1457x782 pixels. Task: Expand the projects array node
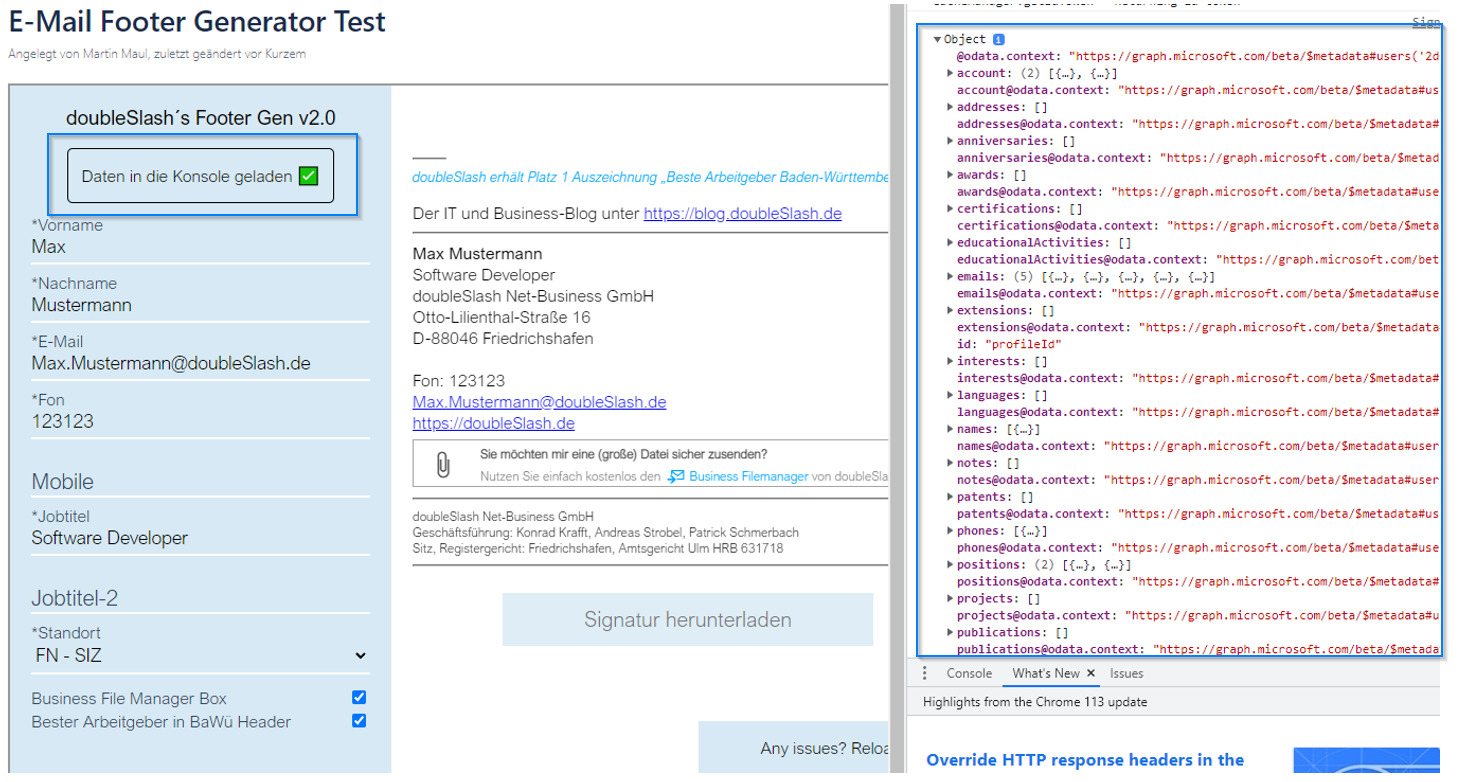point(950,599)
